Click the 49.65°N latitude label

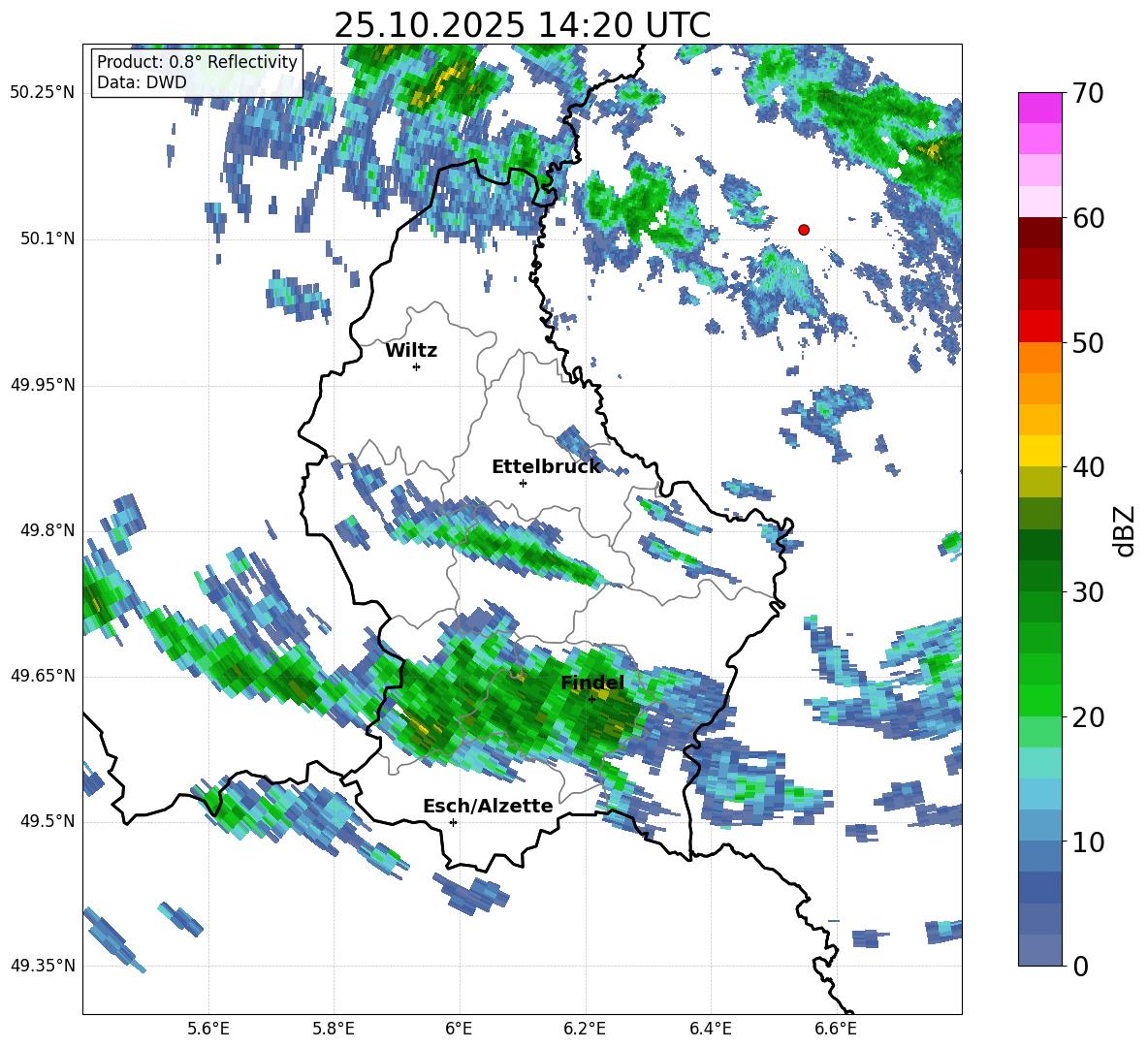click(43, 676)
